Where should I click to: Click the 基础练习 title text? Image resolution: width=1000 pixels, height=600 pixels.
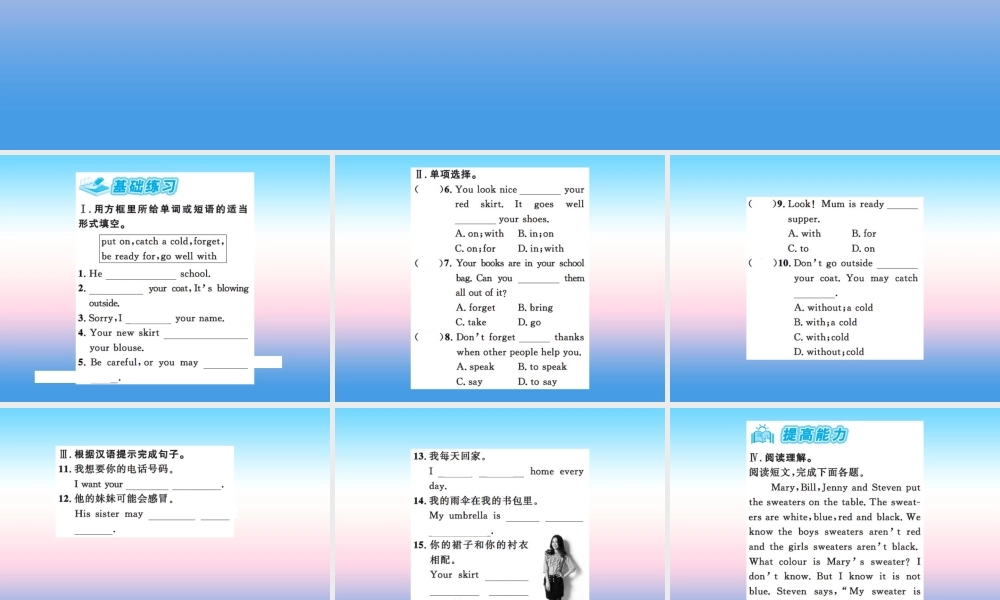pyautogui.click(x=145, y=186)
